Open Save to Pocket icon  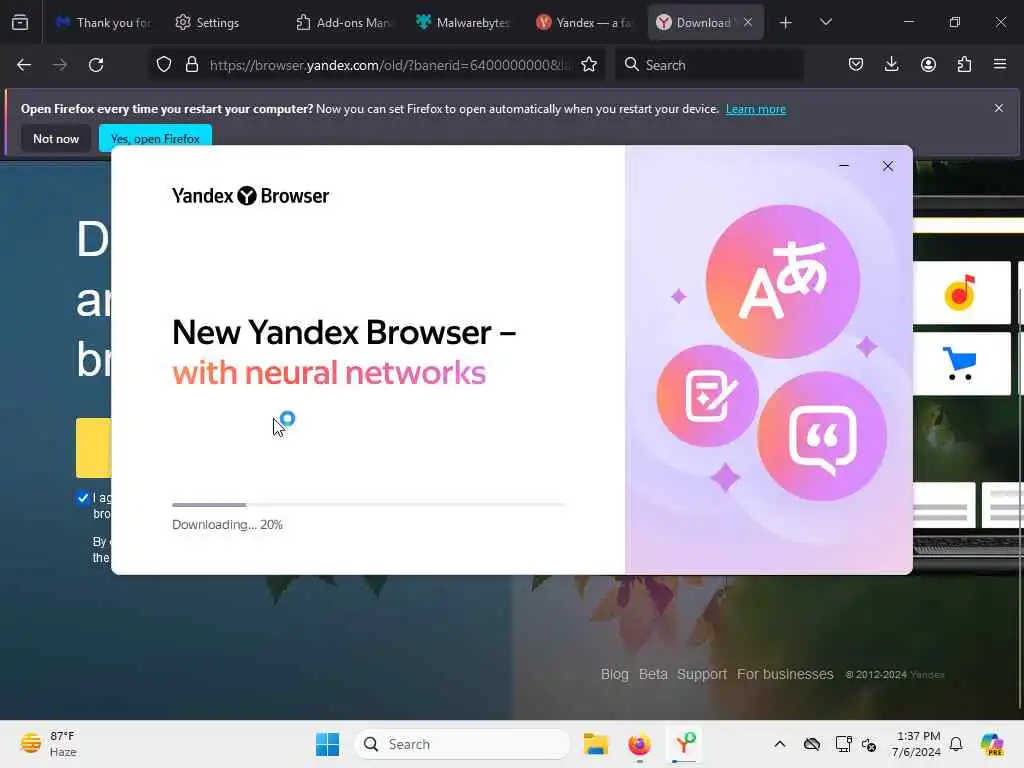tap(856, 65)
